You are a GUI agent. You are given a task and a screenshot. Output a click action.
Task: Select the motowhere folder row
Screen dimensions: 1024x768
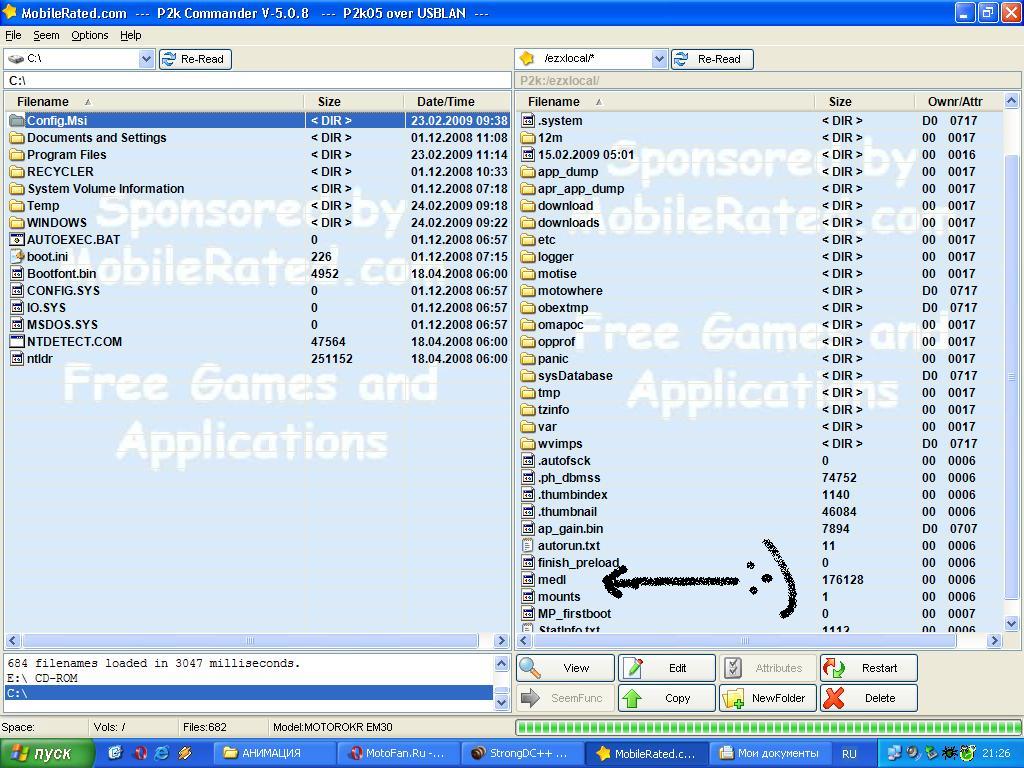pos(760,291)
